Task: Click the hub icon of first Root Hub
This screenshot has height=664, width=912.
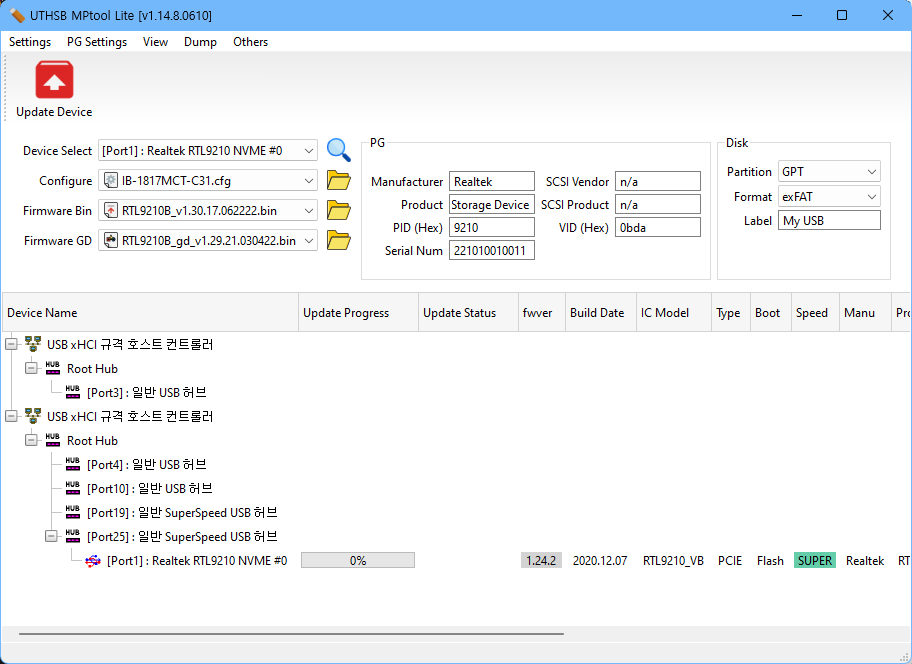Action: click(53, 368)
